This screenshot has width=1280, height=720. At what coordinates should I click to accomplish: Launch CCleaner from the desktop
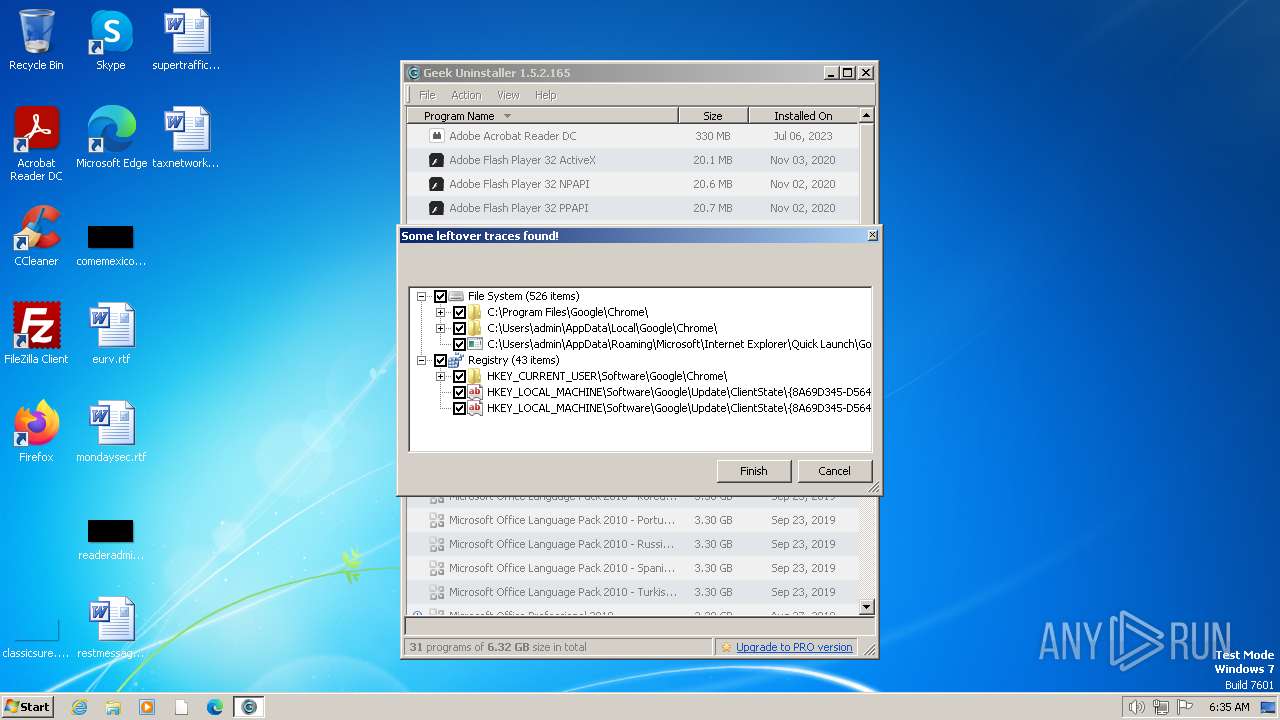pos(36,236)
